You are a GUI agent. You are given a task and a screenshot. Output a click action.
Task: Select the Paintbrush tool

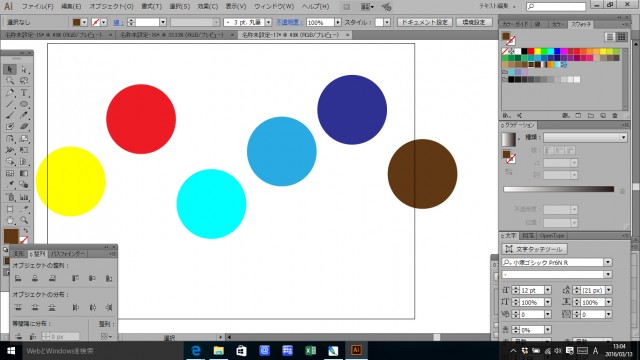point(10,116)
